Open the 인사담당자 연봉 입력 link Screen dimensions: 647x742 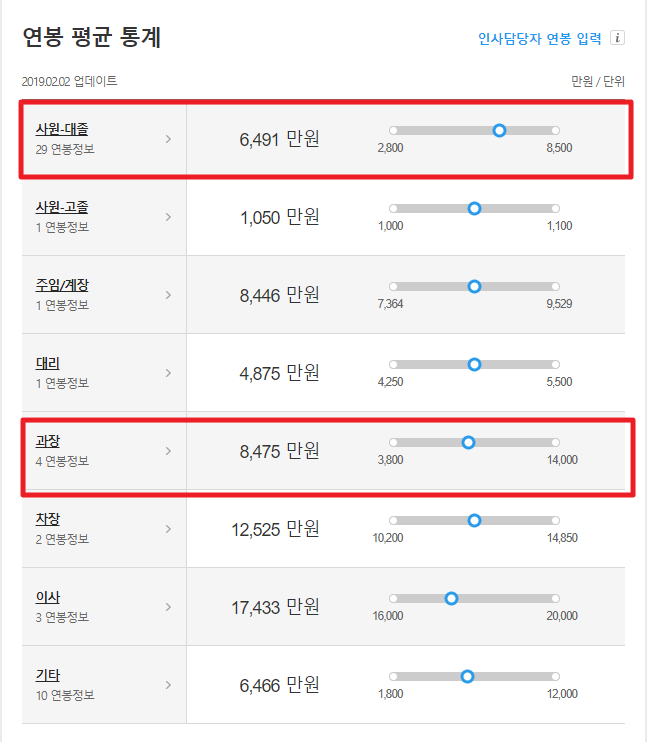pyautogui.click(x=540, y=38)
